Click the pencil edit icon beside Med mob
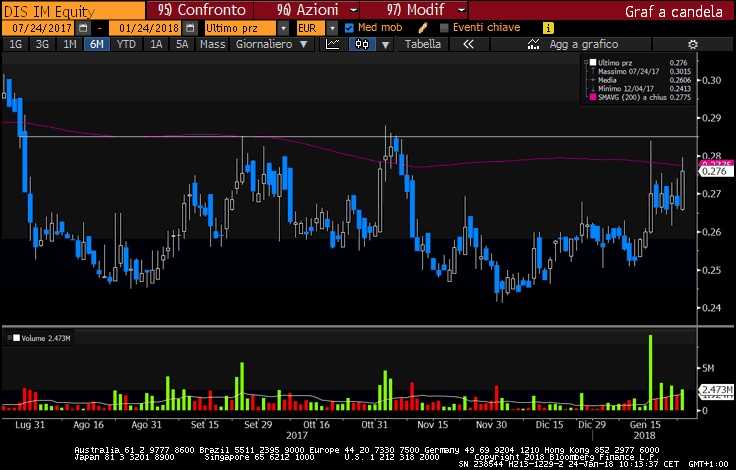This screenshot has width=736, height=470. coord(424,28)
